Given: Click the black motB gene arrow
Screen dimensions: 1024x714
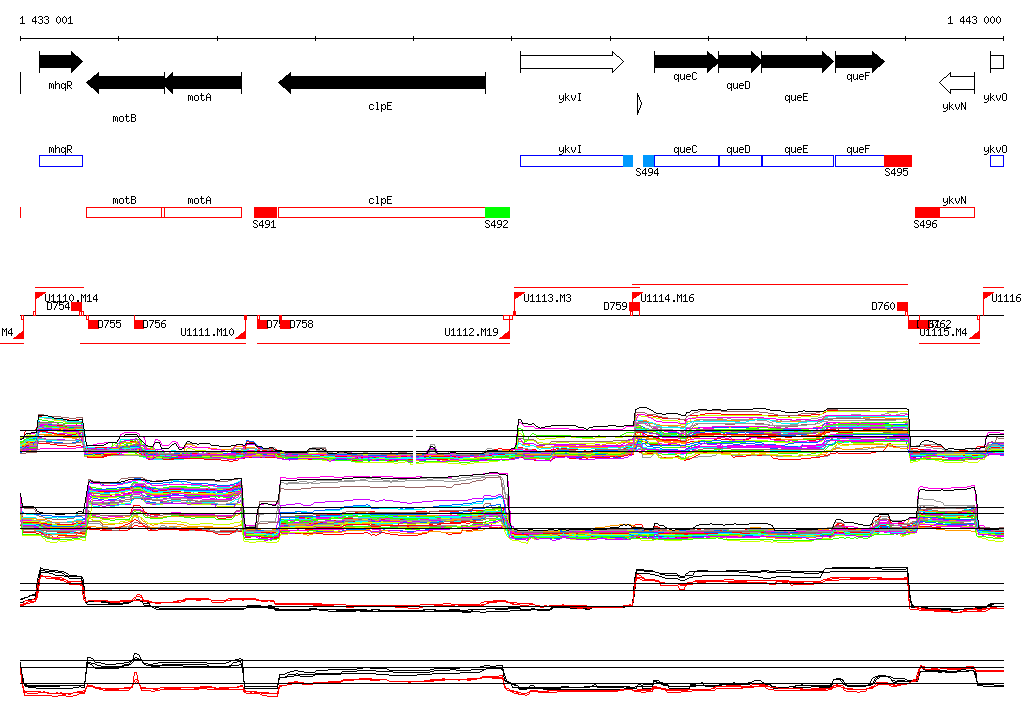Looking at the screenshot, I should [125, 83].
